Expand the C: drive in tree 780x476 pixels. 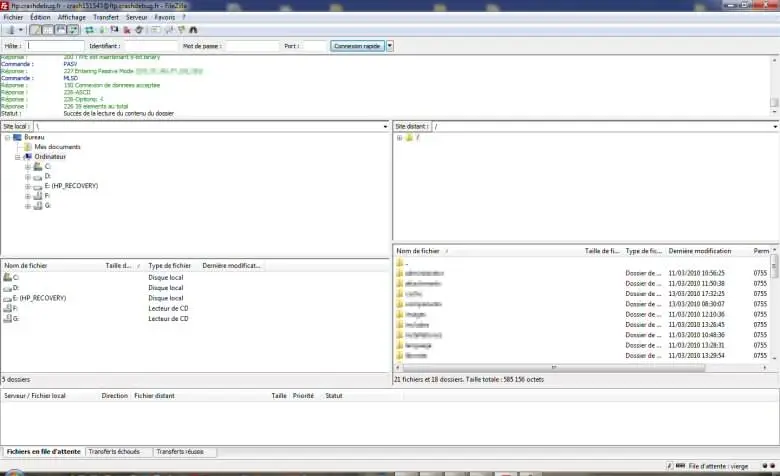pos(28,167)
